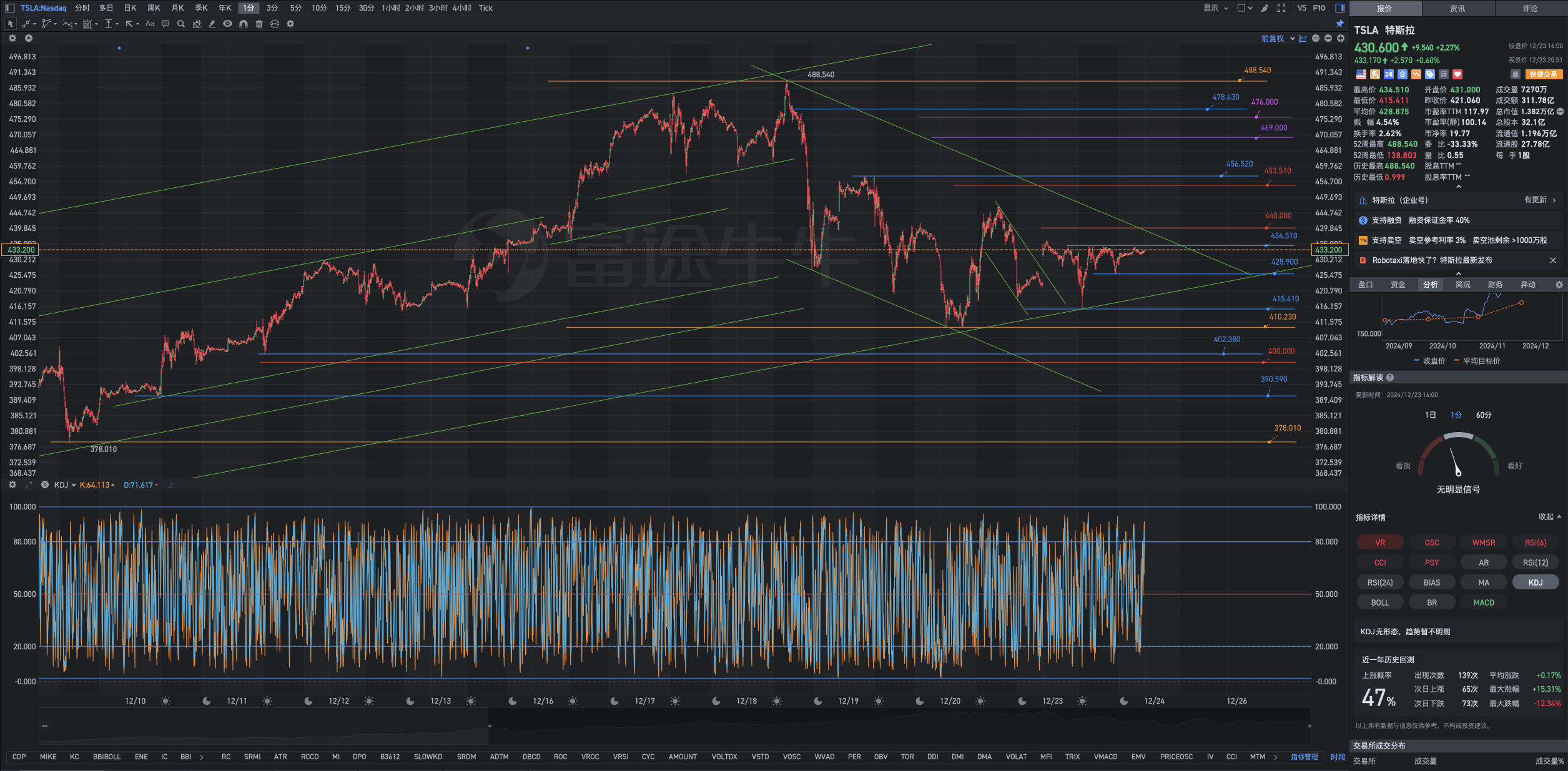Toggle the magnet snap mode
The image size is (1568, 771).
coord(244,24)
